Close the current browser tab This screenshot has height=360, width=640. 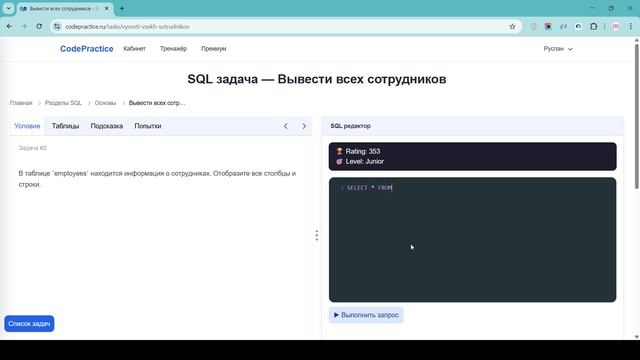(x=107, y=8)
